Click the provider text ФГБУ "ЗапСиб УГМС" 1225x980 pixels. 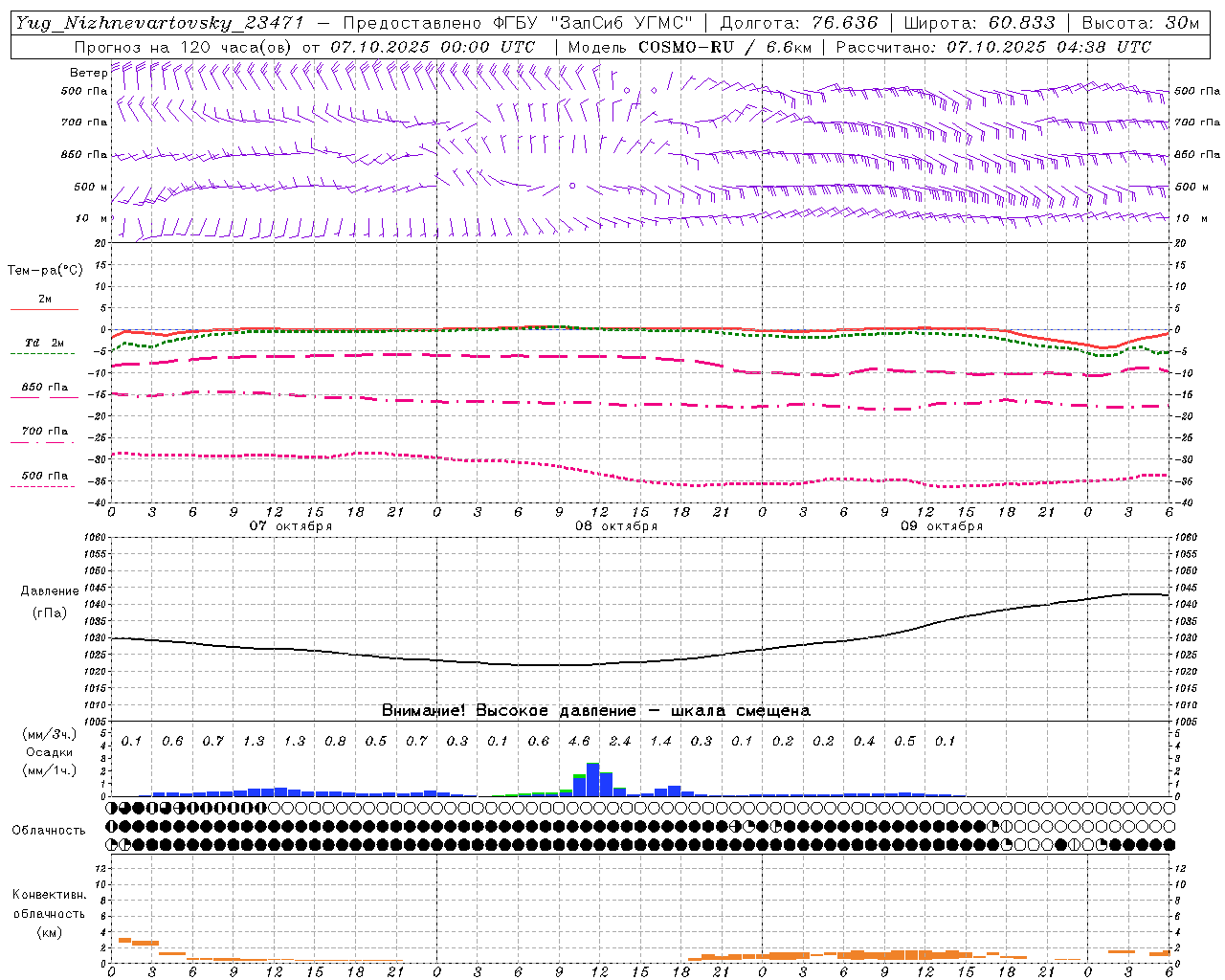[591, 24]
